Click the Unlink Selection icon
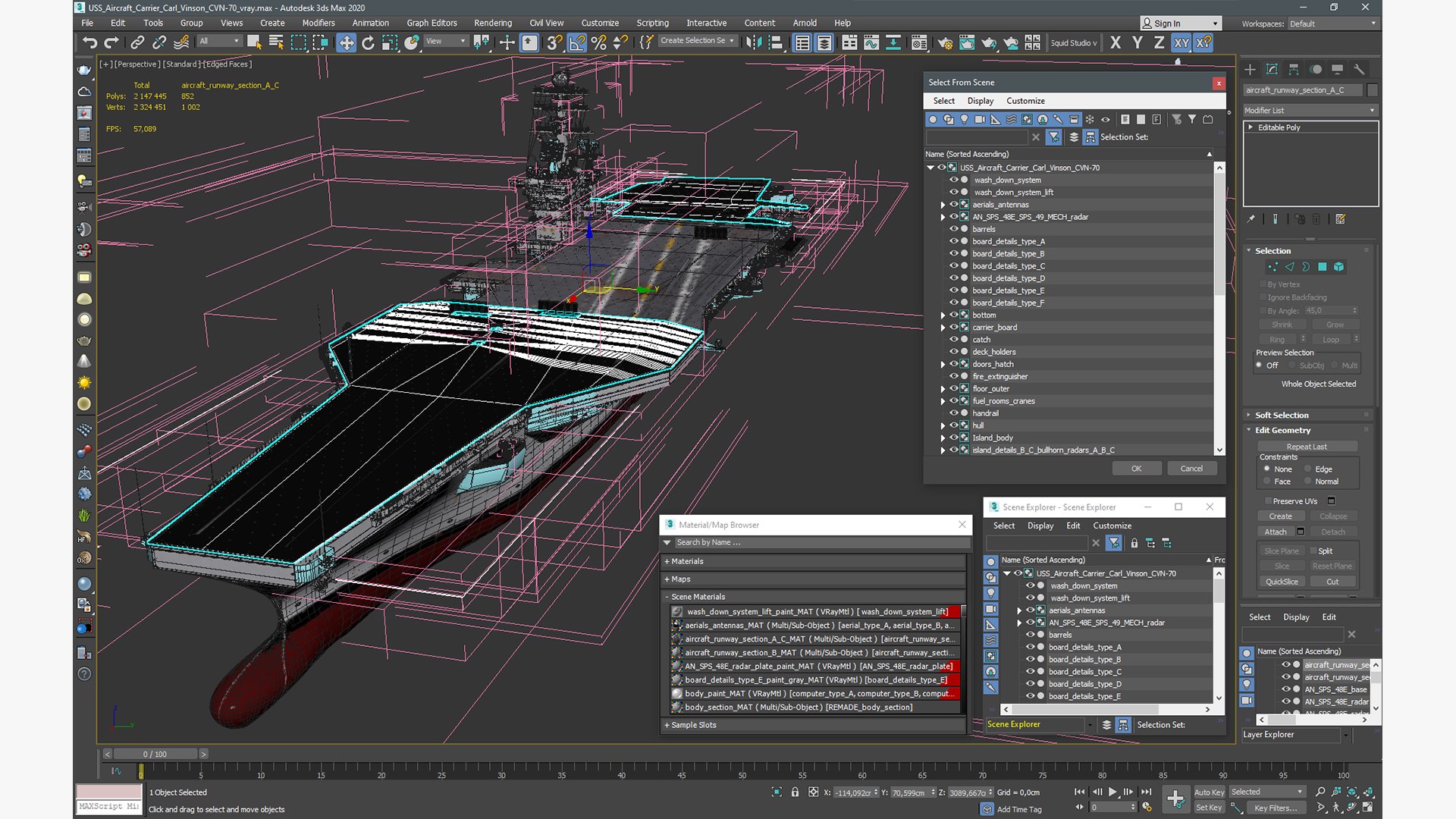 (x=159, y=43)
